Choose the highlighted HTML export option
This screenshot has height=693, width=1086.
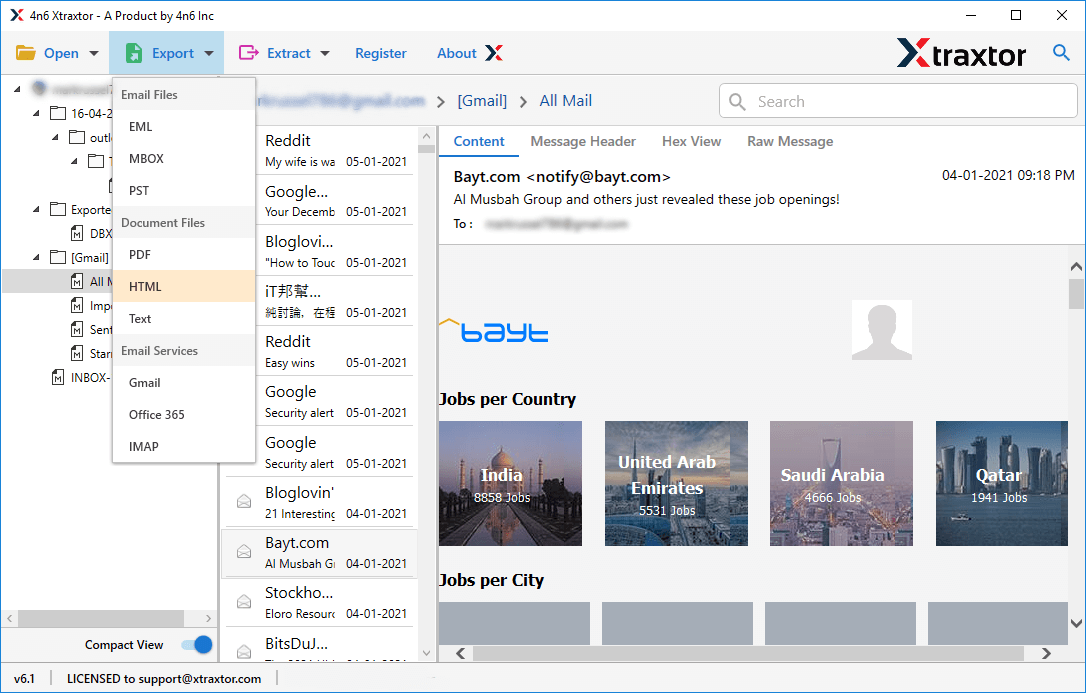(184, 287)
